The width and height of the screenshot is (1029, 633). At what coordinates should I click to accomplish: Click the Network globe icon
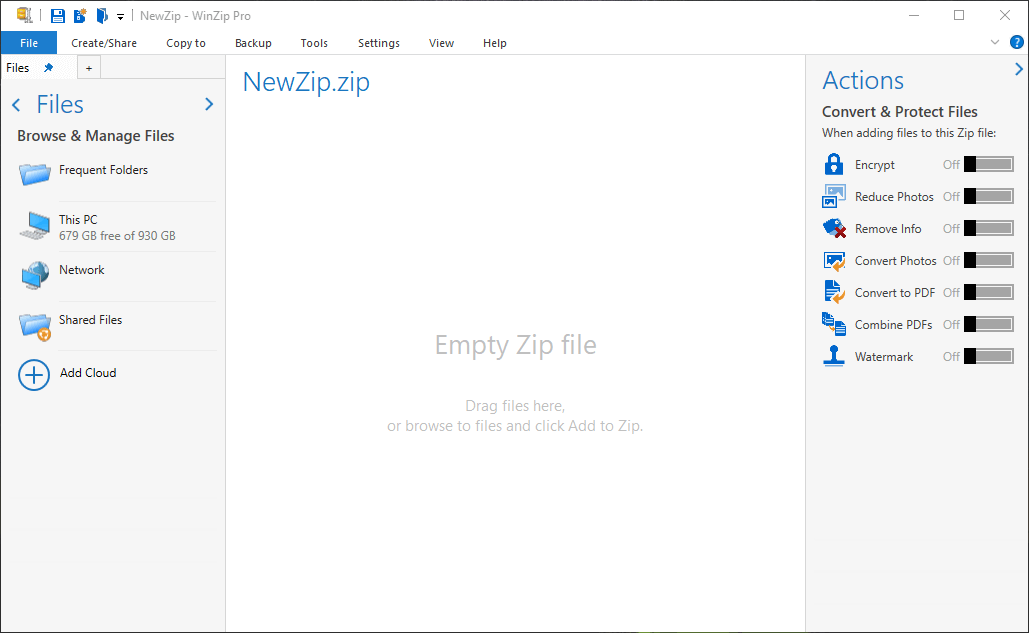(35, 276)
